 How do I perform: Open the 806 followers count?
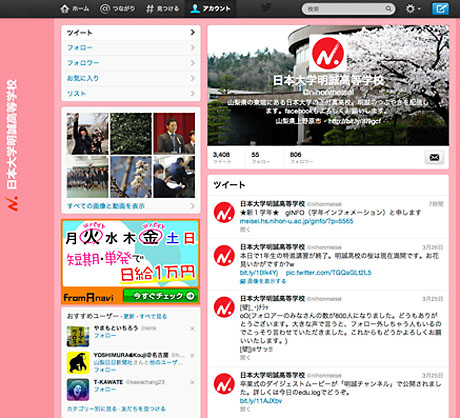coord(301,158)
